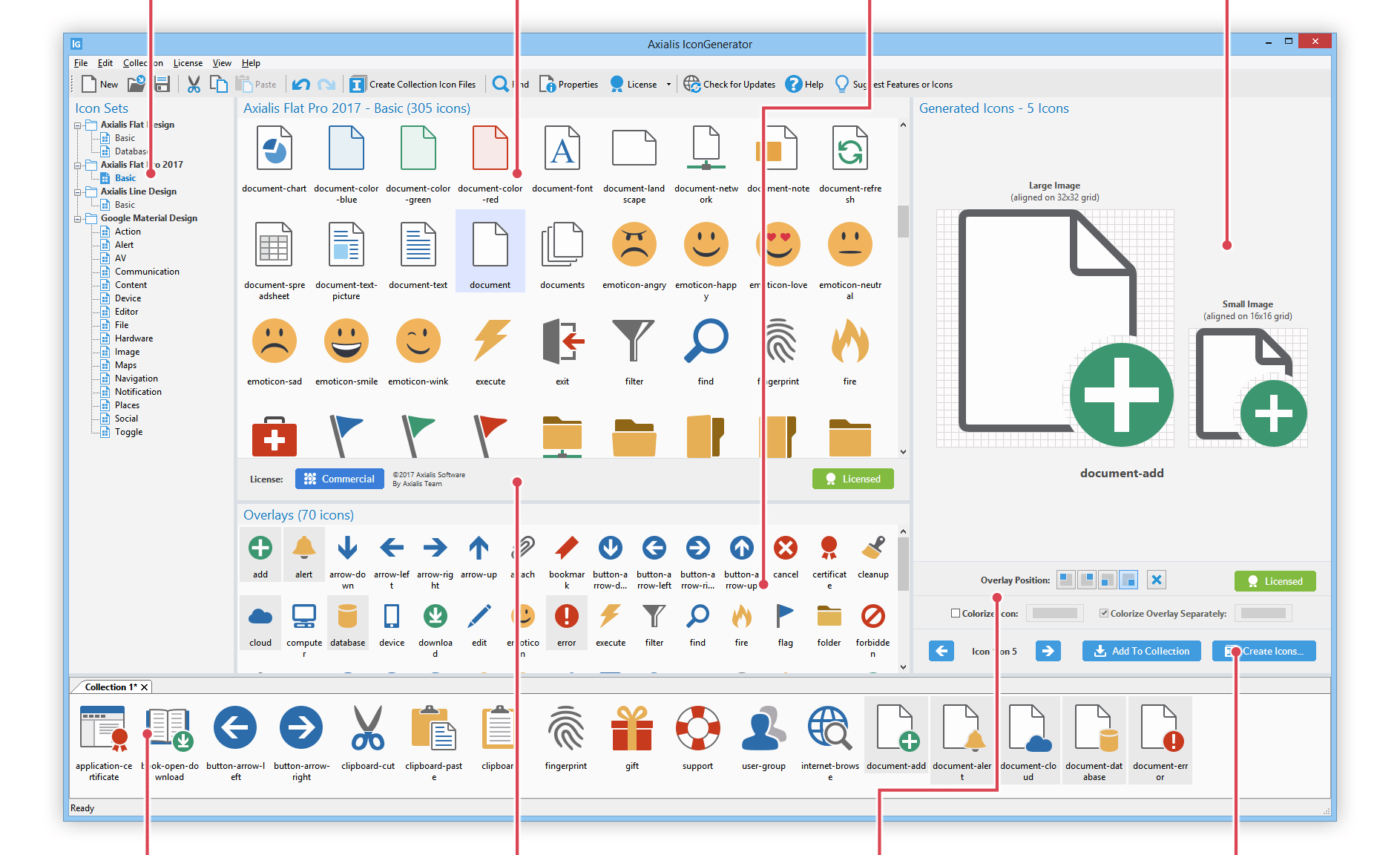Viewport: 1400px width, 855px height.
Task: Add the current icon to the collection
Action: click(1141, 651)
